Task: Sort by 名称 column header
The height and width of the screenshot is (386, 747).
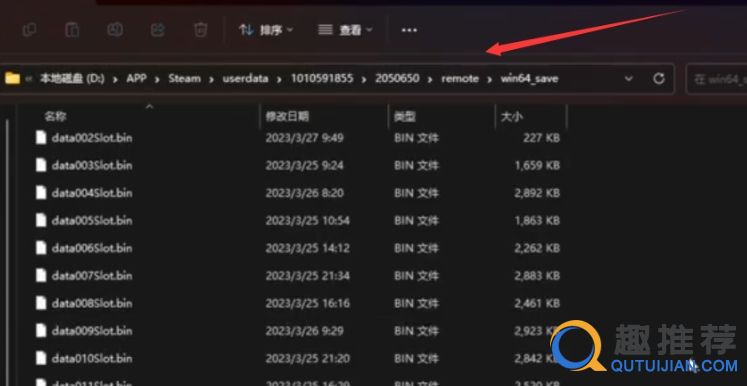Action: (56, 116)
